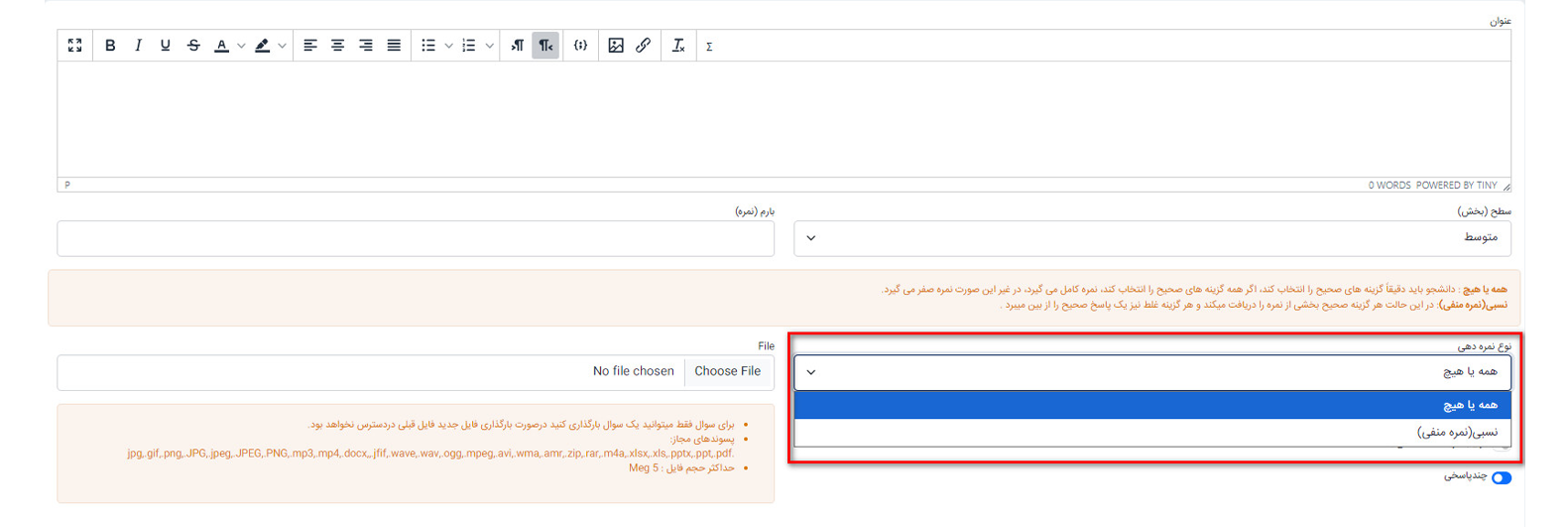The height and width of the screenshot is (527, 1568).
Task: Insert formula with sigma icon
Action: click(709, 46)
